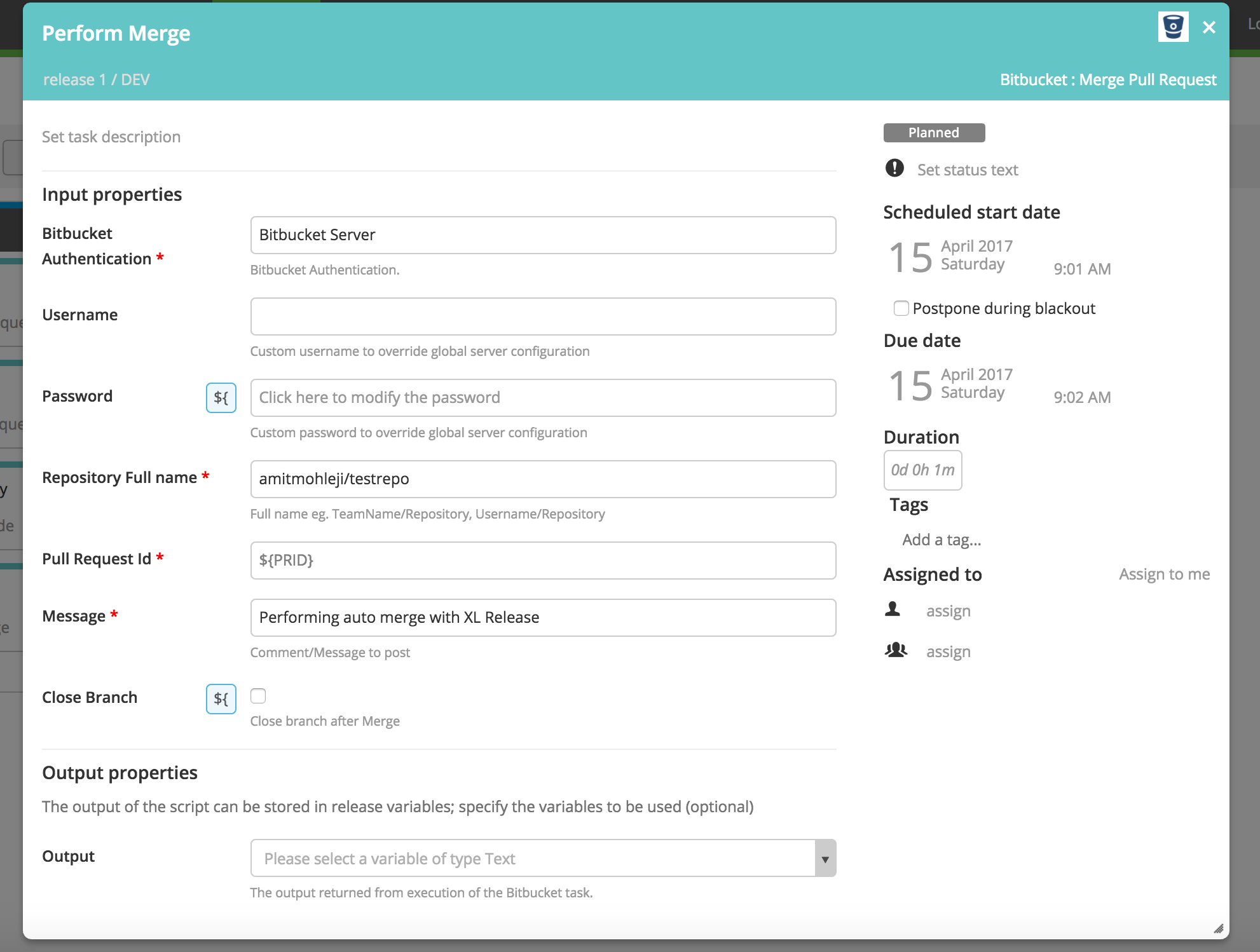Open scheduled start date April 2017
Screen dimensions: 1260x952
976,246
